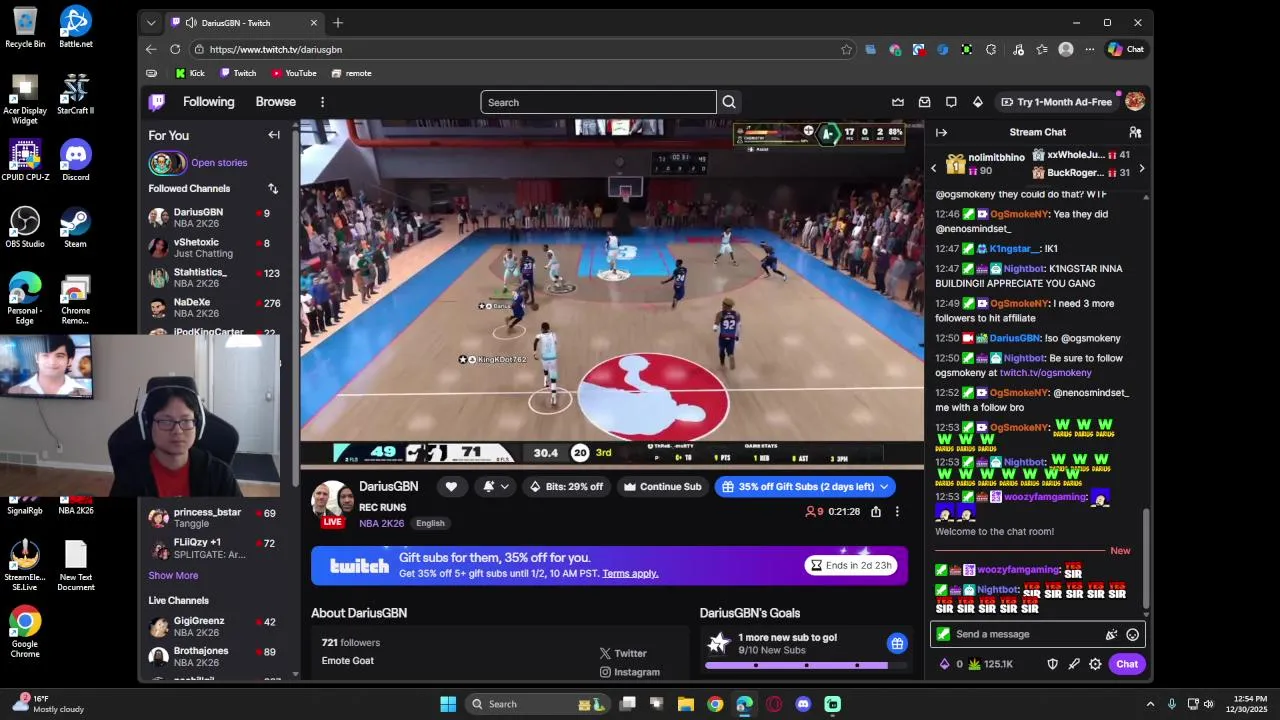Click the search magnifier button on Twitch
The image size is (1280, 720).
[x=729, y=102]
